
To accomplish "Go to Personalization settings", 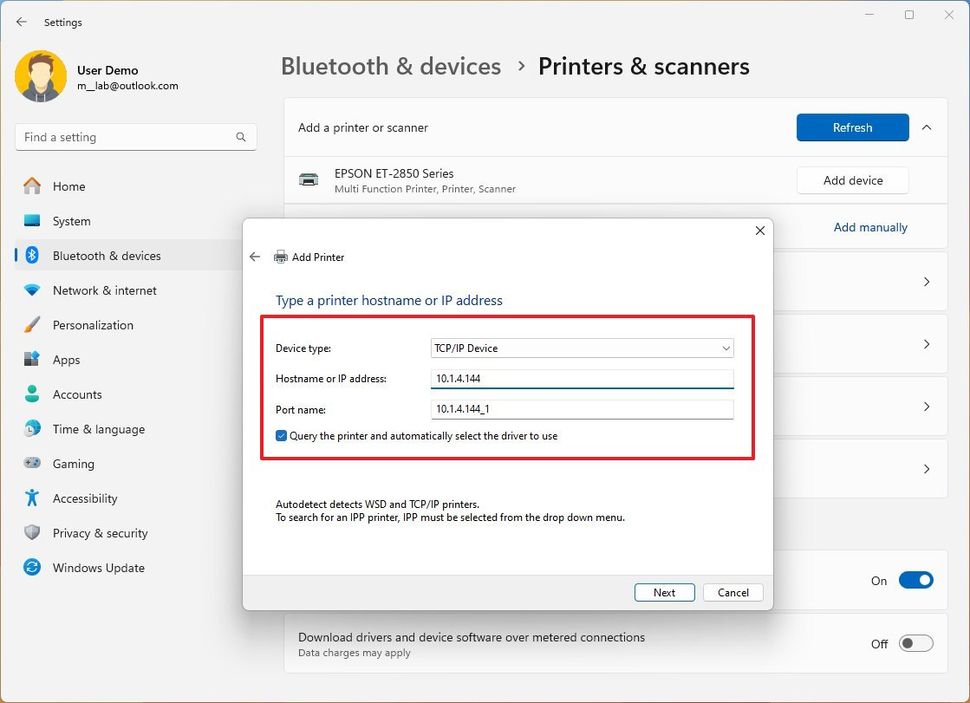I will (x=93, y=325).
